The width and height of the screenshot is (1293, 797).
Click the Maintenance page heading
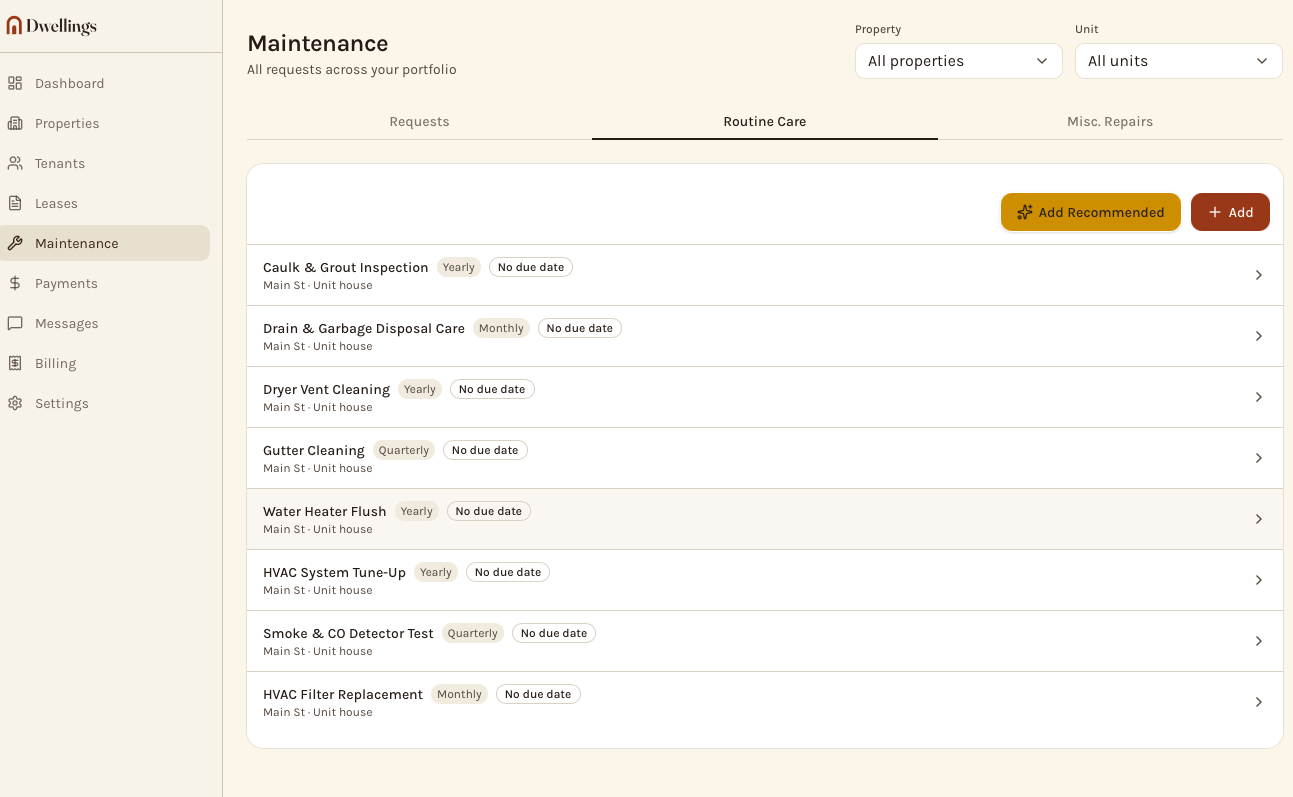click(x=318, y=44)
